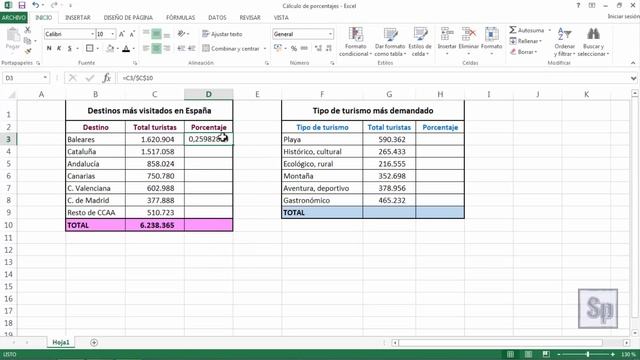Decrease the cell indent
This screenshot has width=640, height=360.
click(x=181, y=49)
